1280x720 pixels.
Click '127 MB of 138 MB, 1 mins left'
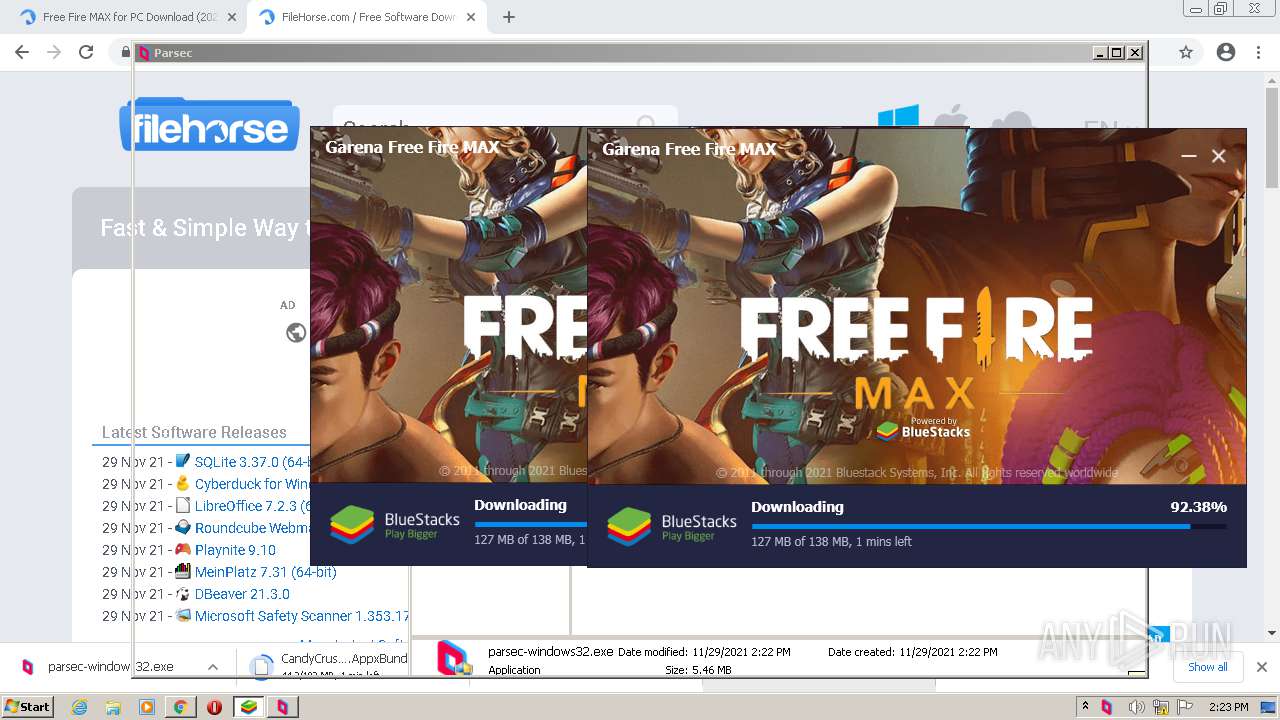831,541
